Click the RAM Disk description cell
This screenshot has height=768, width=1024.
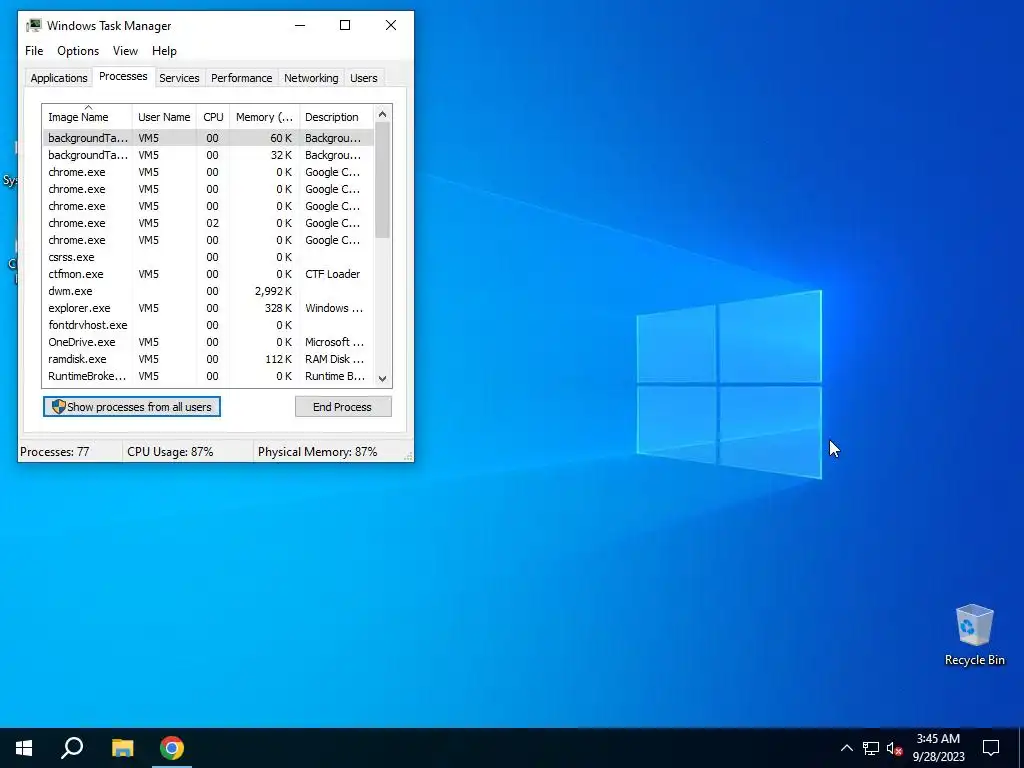pos(334,359)
